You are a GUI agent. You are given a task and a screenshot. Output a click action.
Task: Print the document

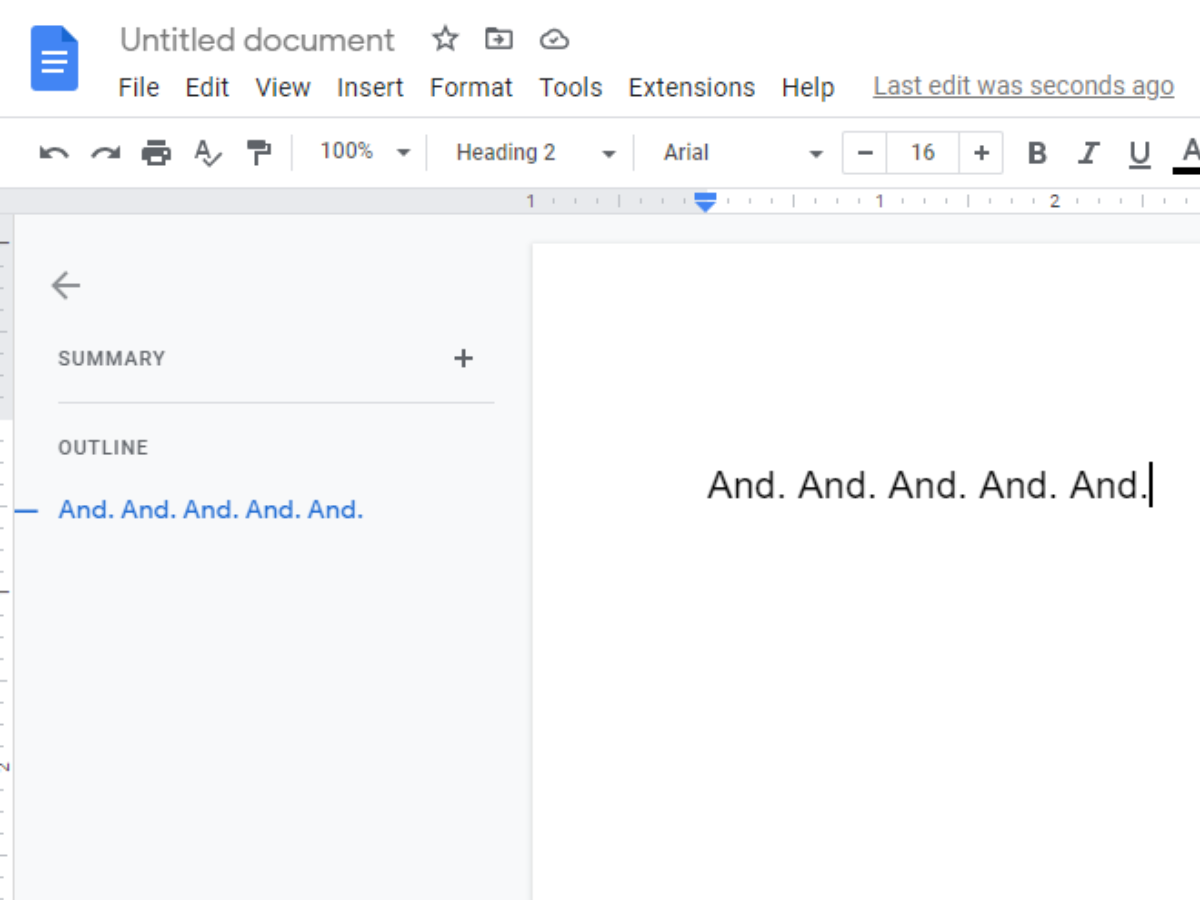coord(156,152)
